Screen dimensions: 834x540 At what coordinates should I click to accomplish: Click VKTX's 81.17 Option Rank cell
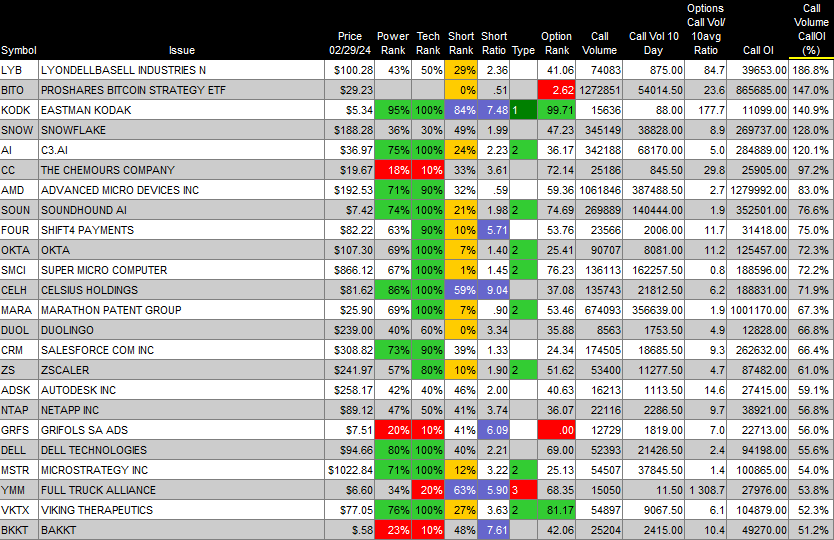(556, 510)
